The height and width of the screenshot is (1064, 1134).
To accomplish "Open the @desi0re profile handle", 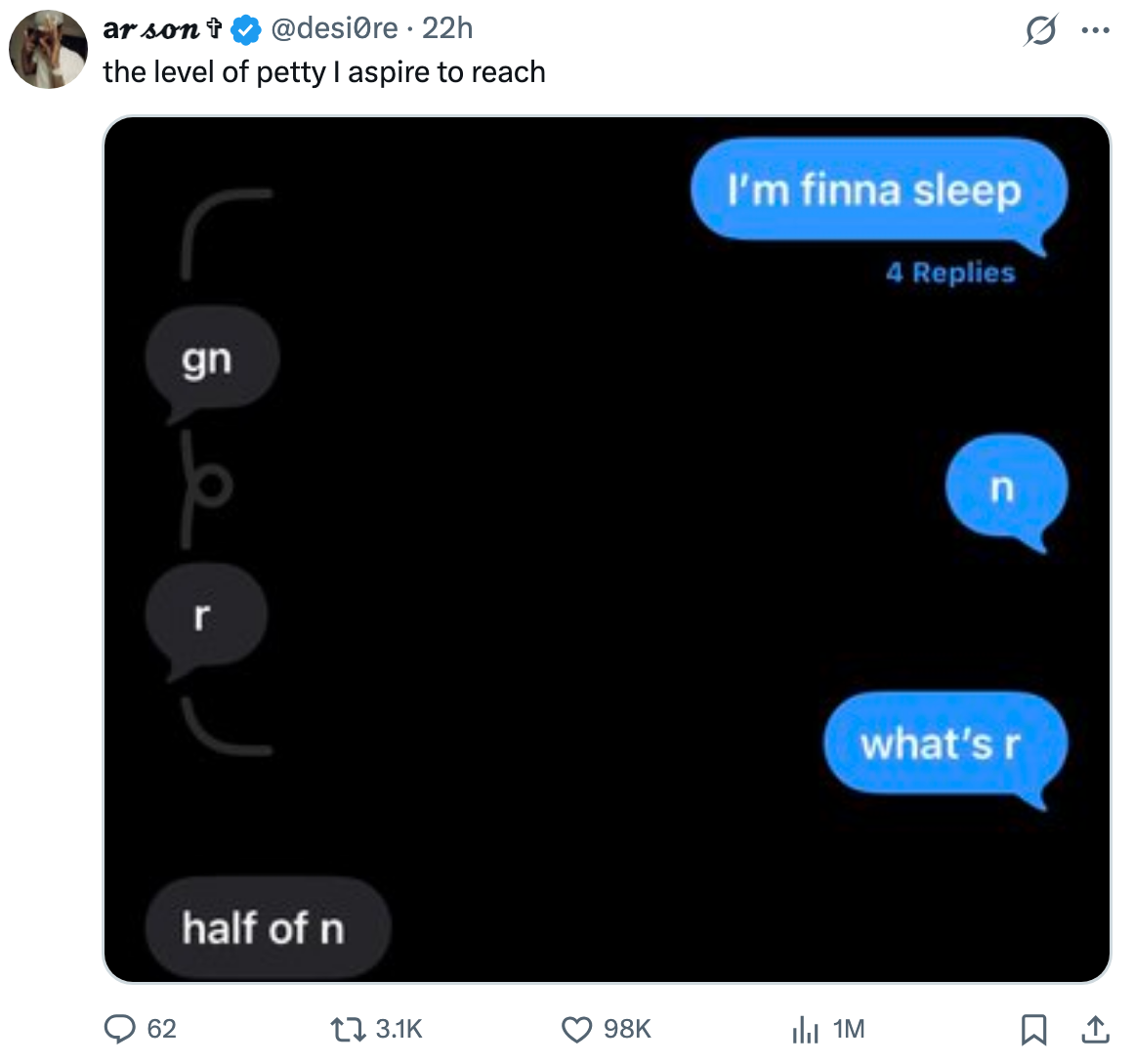I will 333,29.
